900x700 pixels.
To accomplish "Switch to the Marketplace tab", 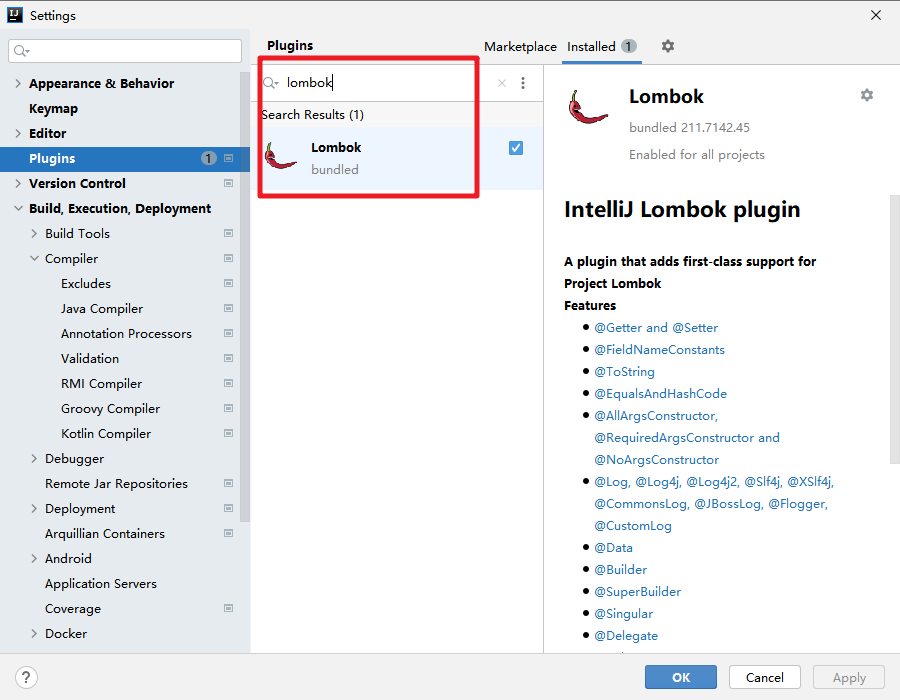I will (x=520, y=46).
